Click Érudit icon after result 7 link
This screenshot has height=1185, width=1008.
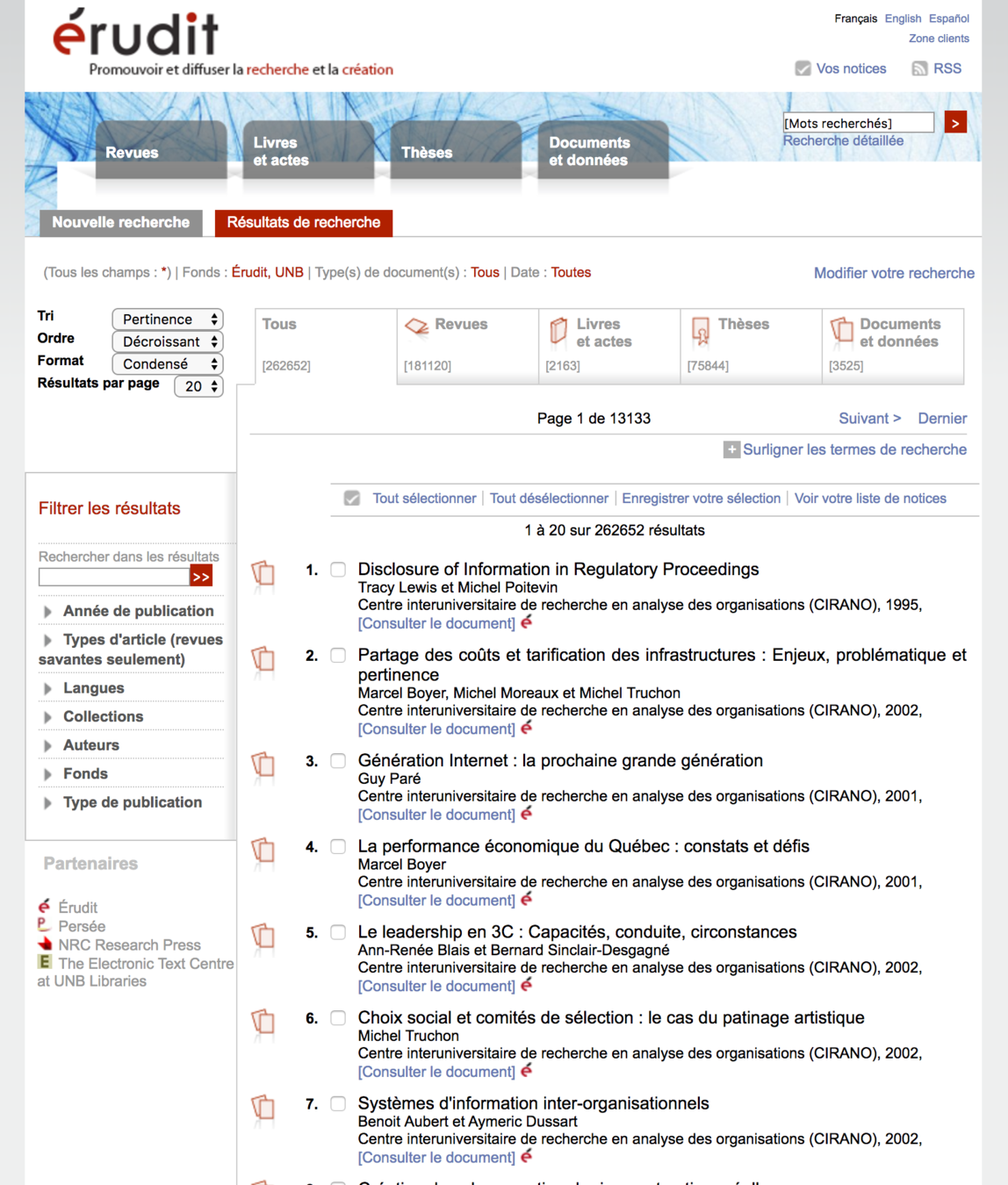pyautogui.click(x=527, y=1156)
